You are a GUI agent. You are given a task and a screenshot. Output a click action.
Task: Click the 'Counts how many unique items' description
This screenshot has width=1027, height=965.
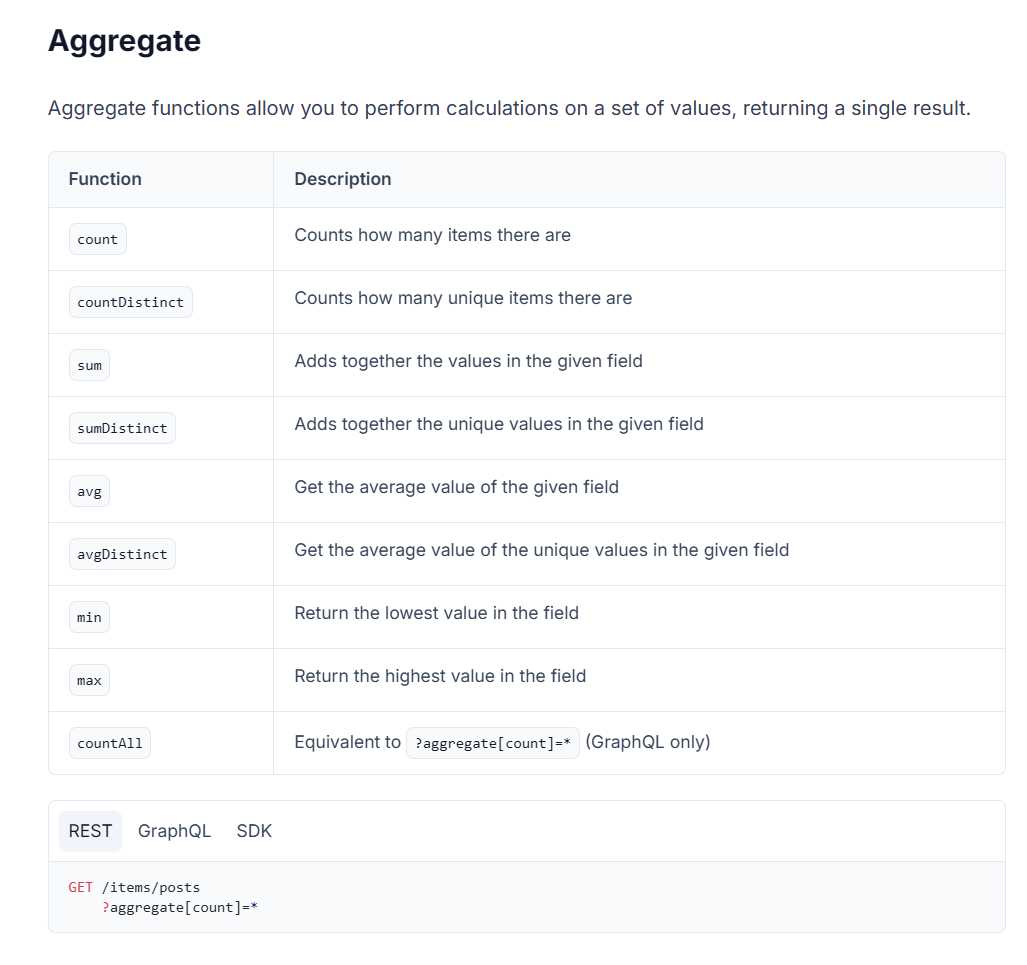pyautogui.click(x=463, y=298)
